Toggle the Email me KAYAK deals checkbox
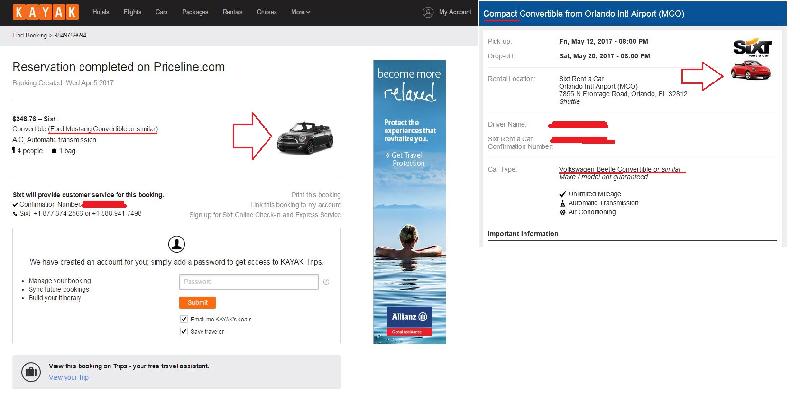 pos(184,319)
